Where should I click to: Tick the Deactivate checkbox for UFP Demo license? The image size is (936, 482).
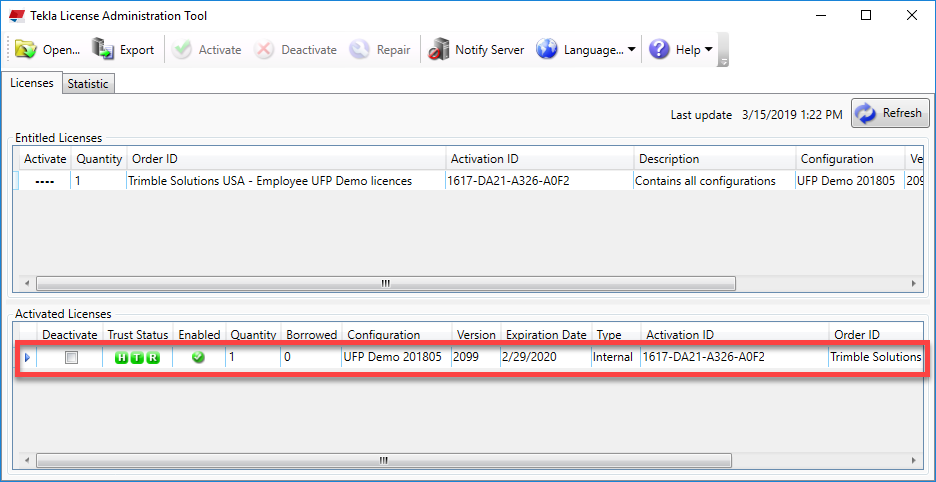click(x=71, y=357)
